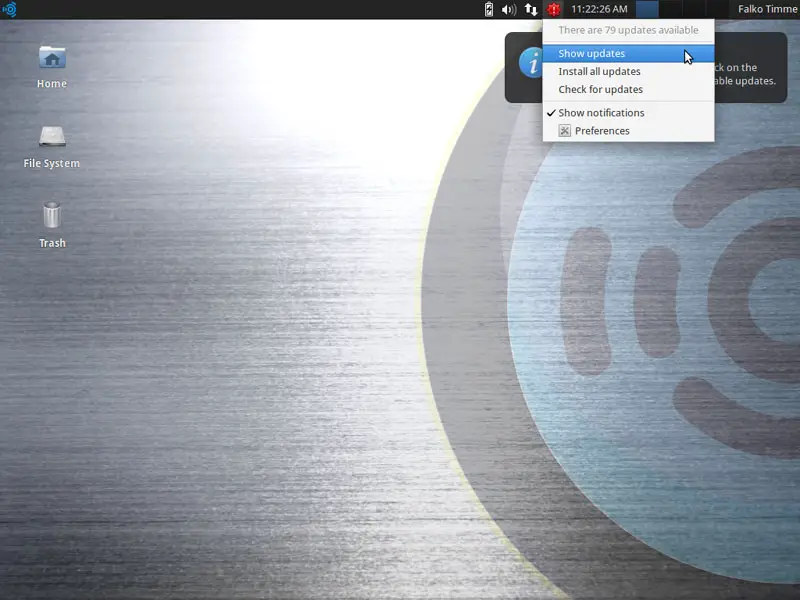This screenshot has height=600, width=800.
Task: Click the "There are 79 updates available" text
Action: [628, 30]
